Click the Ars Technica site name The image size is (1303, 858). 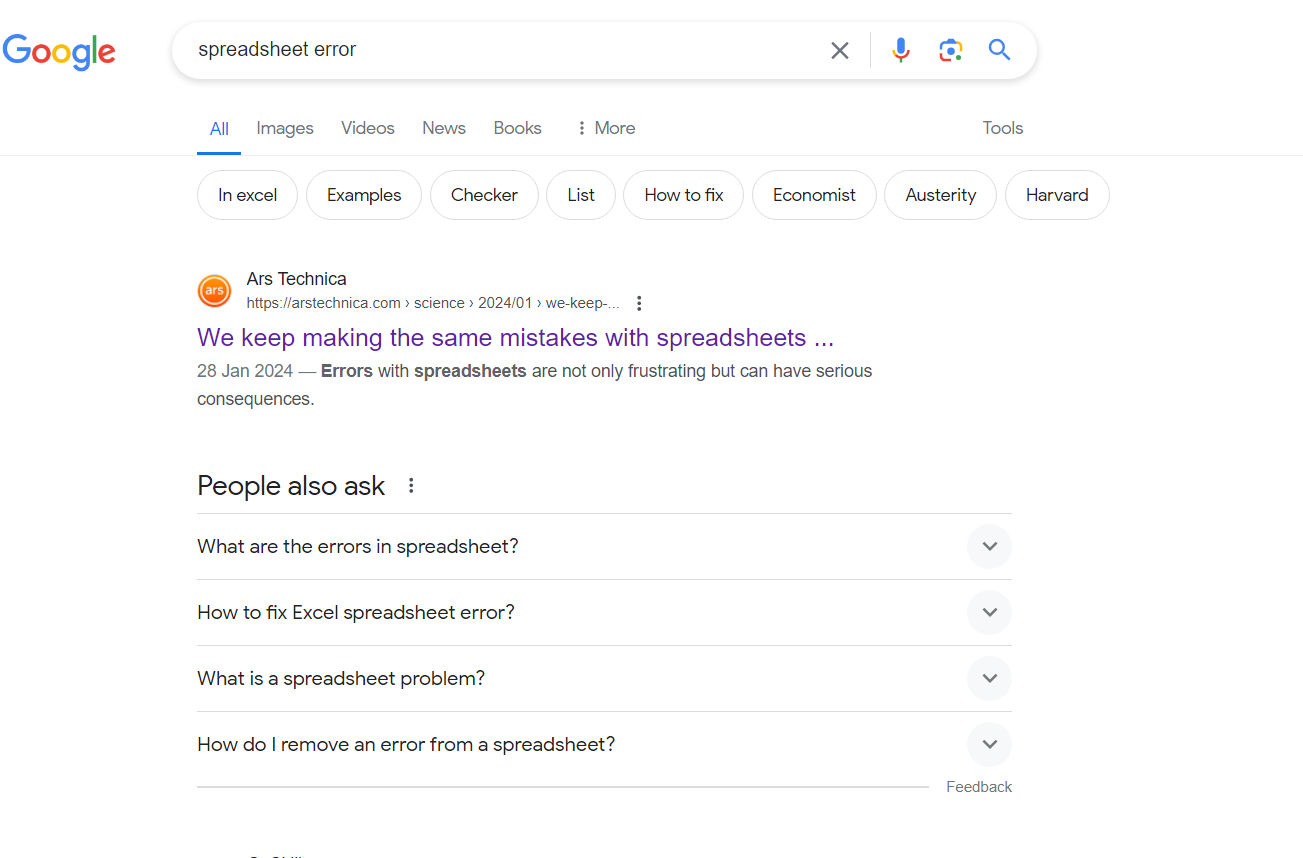297,279
